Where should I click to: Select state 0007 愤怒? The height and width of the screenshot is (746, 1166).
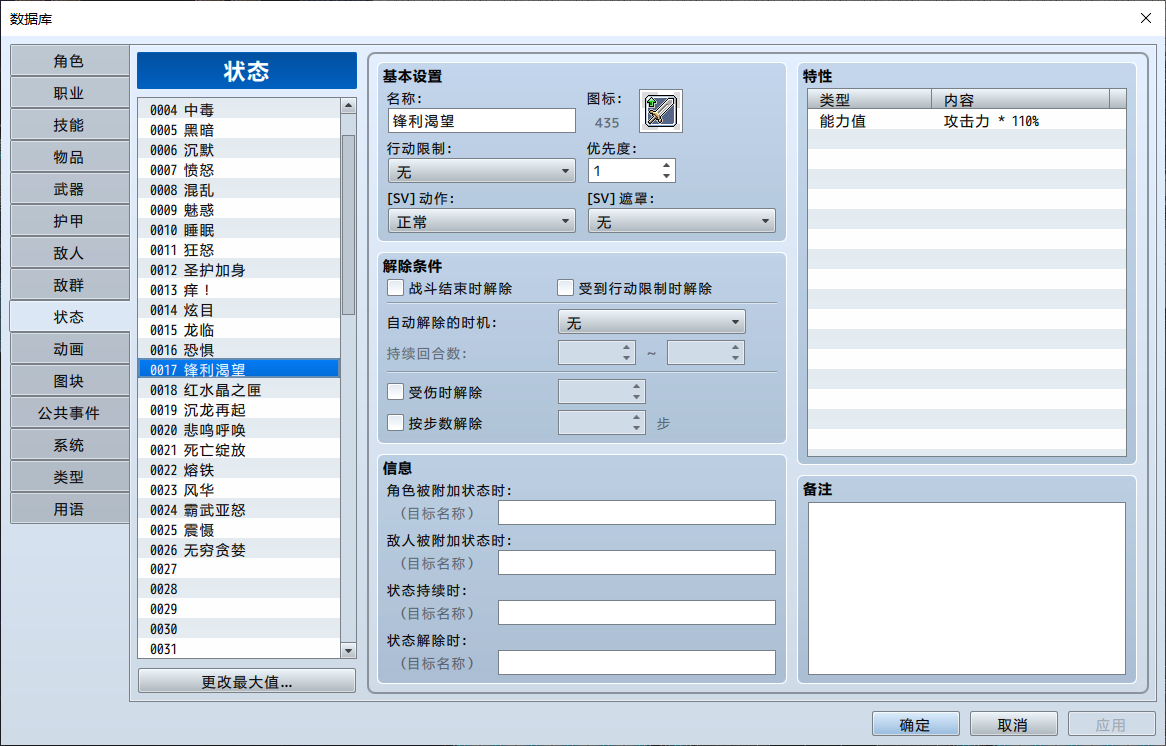pyautogui.click(x=239, y=170)
